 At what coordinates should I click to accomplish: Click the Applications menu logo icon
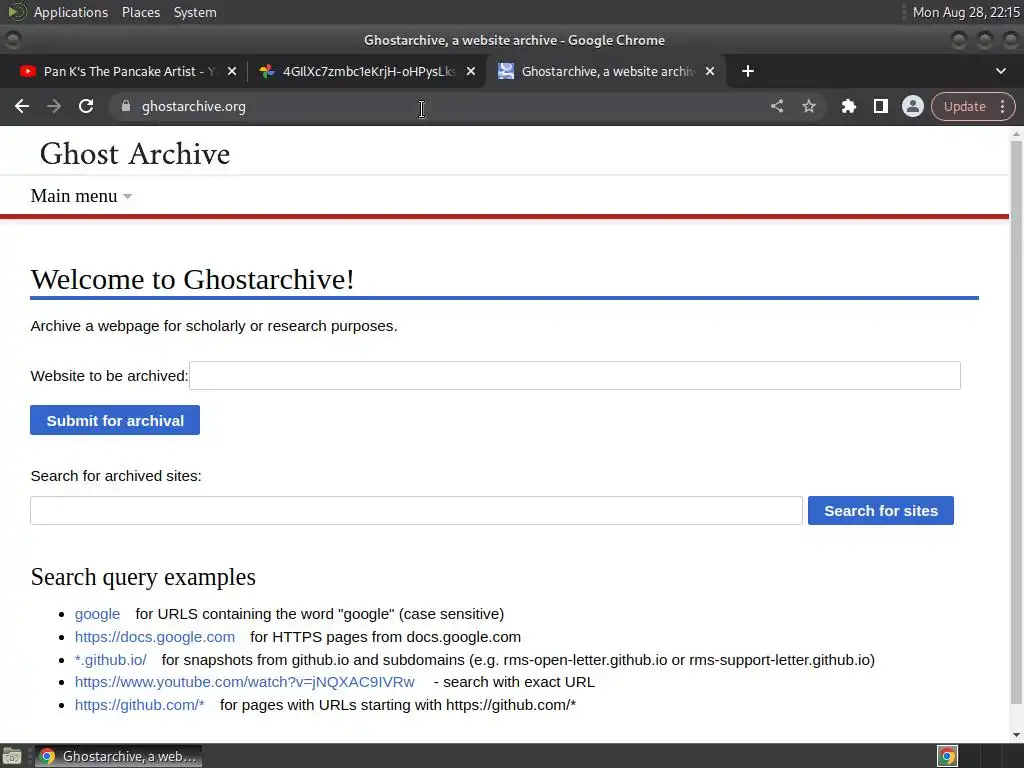click(x=16, y=12)
